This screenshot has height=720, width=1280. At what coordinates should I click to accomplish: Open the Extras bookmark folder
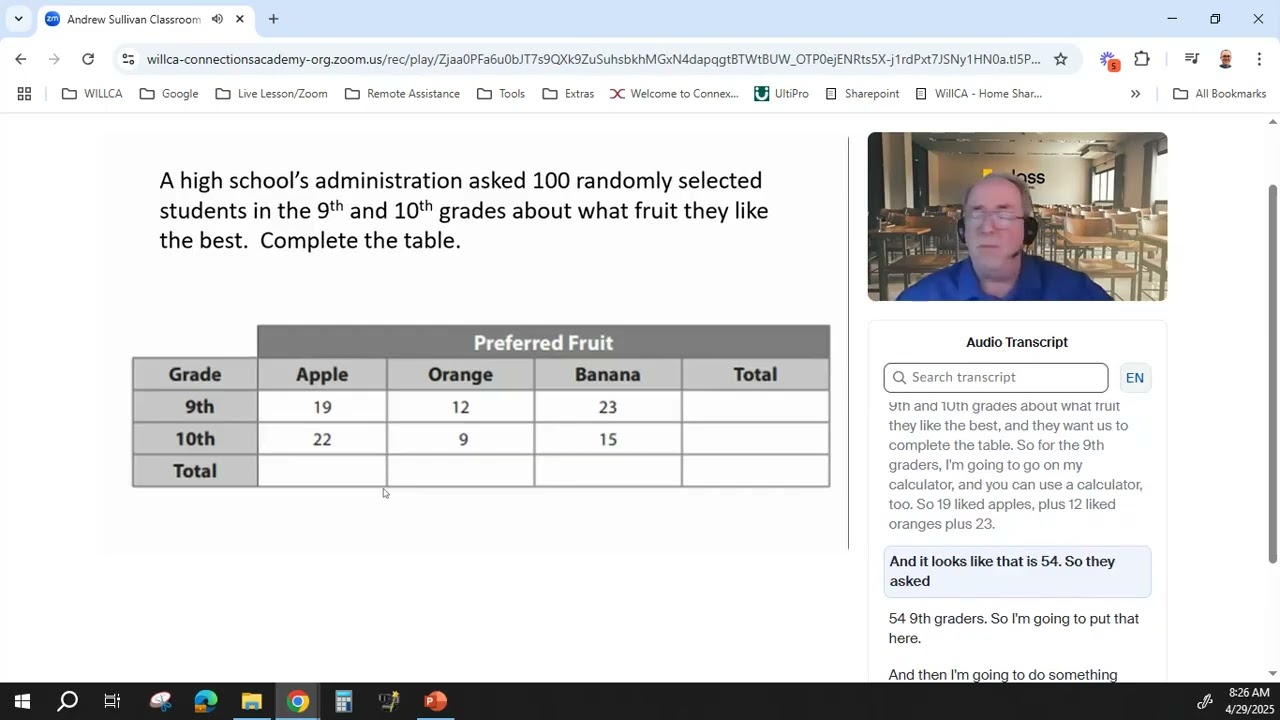coord(568,94)
